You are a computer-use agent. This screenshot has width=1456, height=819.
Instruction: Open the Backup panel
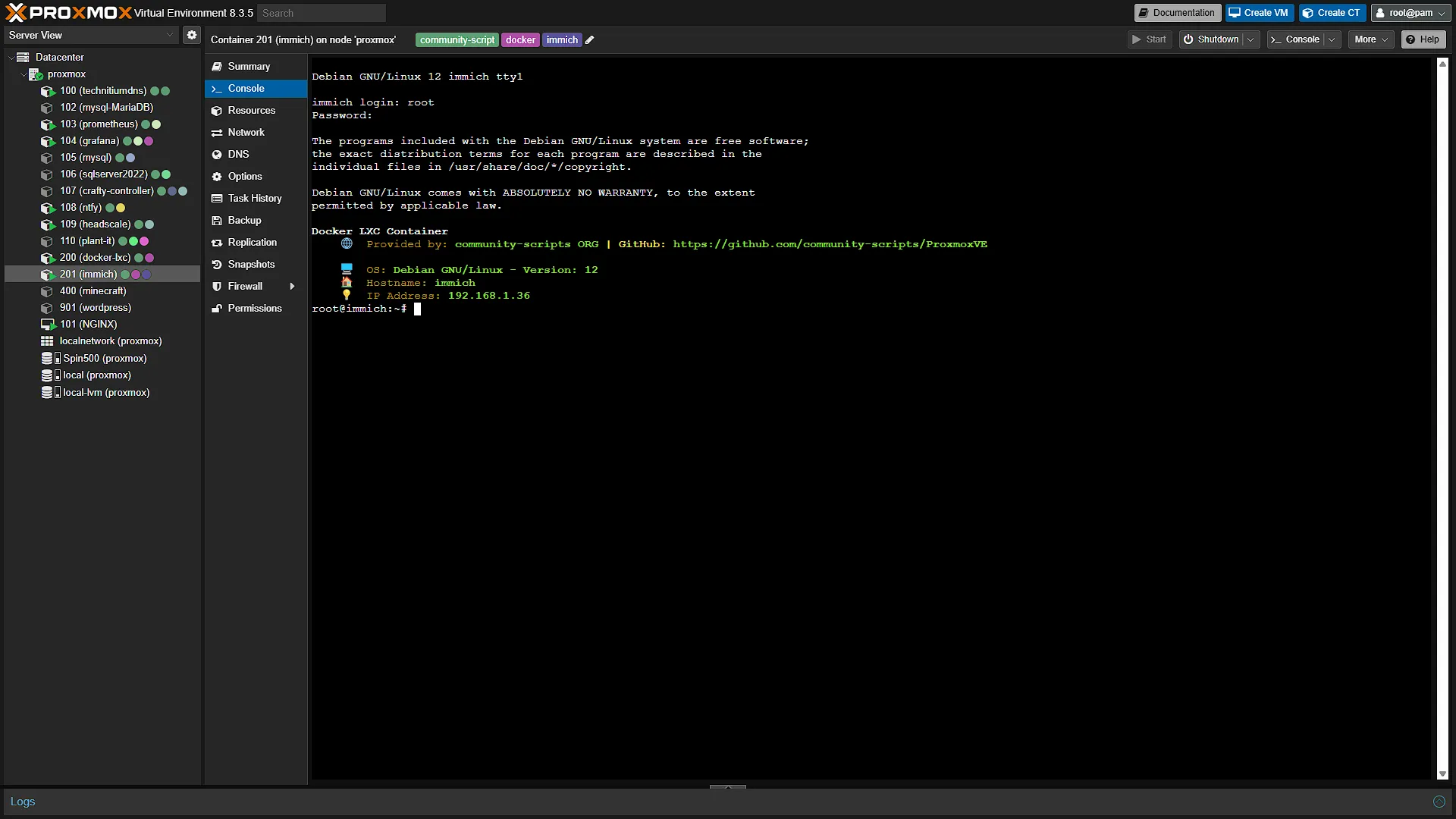tap(256, 221)
